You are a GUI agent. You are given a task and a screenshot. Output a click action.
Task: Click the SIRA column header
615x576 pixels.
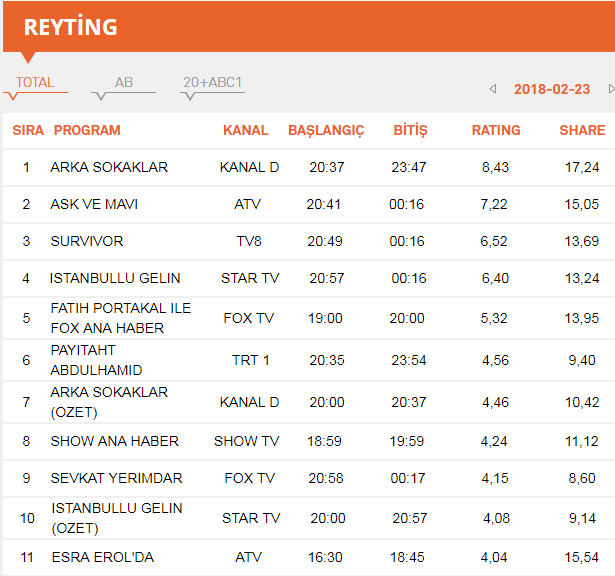[27, 130]
